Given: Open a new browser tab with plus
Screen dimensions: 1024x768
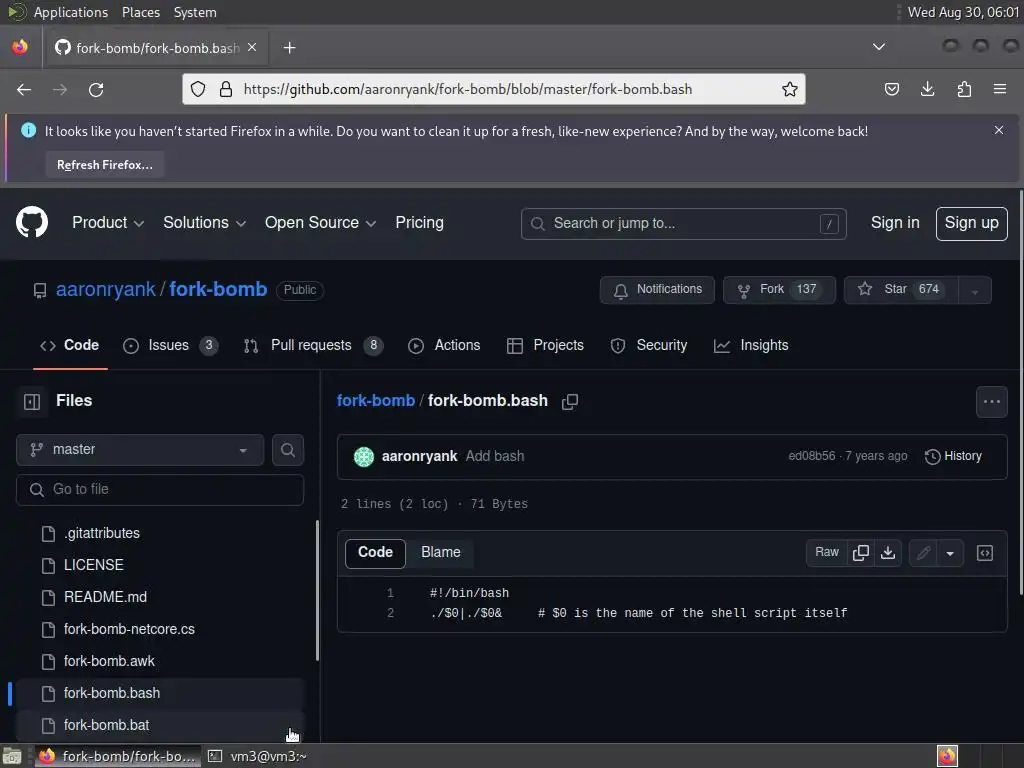Looking at the screenshot, I should pyautogui.click(x=289, y=48).
